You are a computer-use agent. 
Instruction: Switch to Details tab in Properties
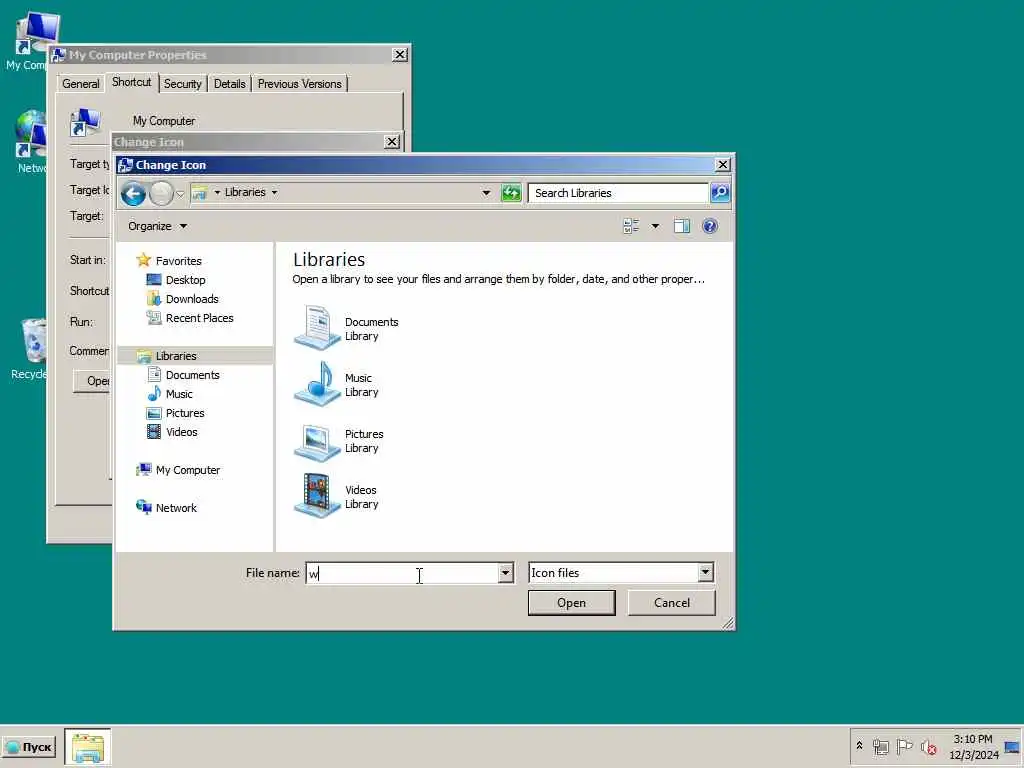(x=230, y=84)
